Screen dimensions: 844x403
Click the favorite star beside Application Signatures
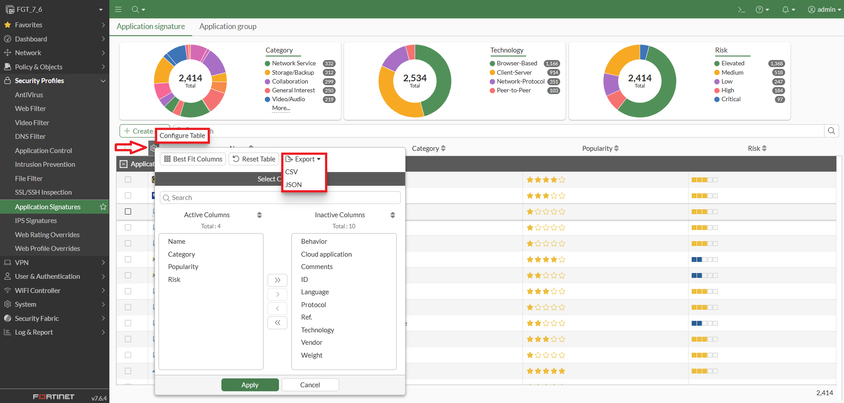point(103,206)
